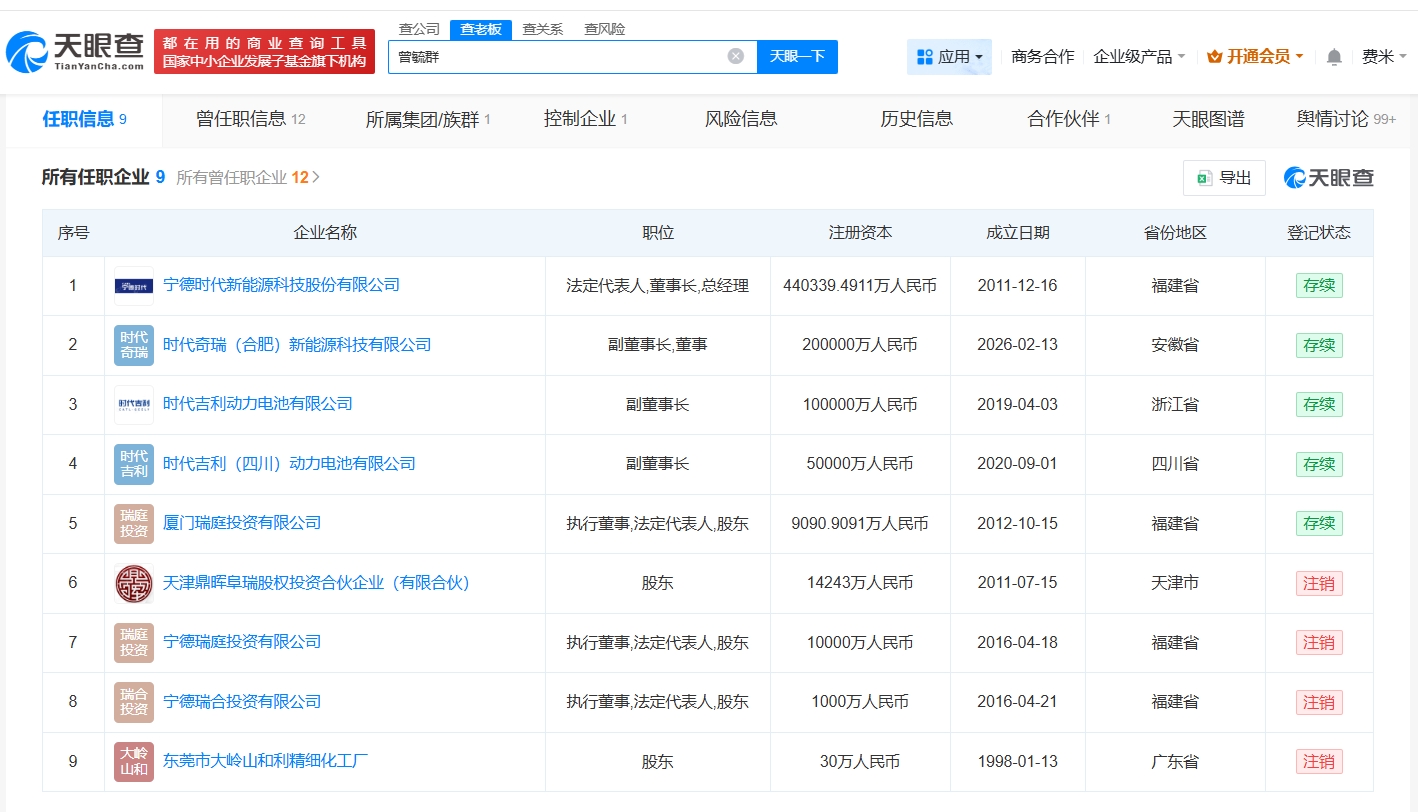Image resolution: width=1418 pixels, height=812 pixels.
Task: Open the notification bell
Action: click(x=1334, y=57)
